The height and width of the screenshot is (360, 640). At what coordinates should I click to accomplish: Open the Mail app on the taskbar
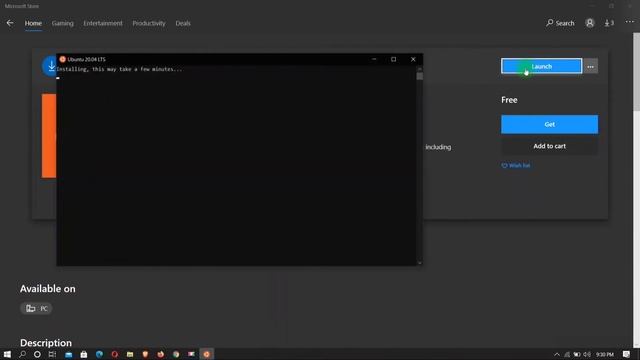coord(68,354)
